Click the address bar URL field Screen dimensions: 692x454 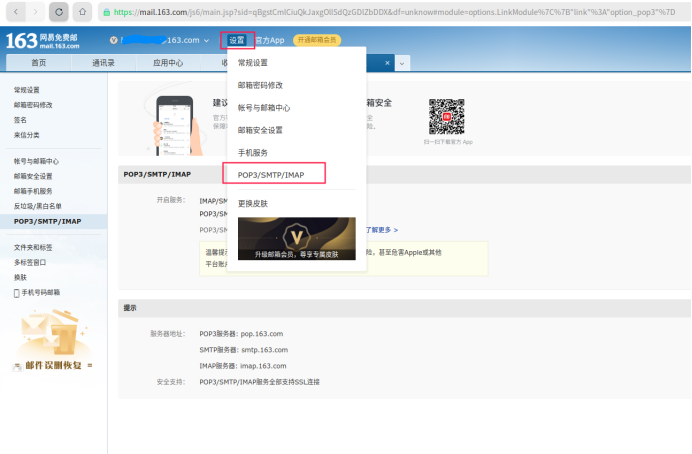394,12
